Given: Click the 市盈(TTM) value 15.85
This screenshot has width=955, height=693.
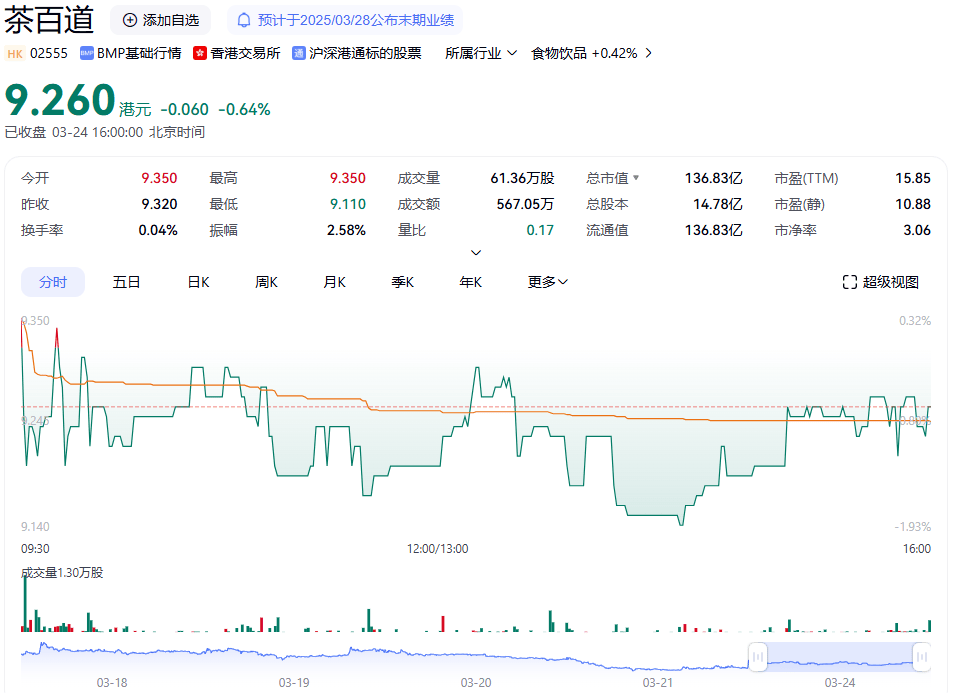Looking at the screenshot, I should pyautogui.click(x=913, y=178).
